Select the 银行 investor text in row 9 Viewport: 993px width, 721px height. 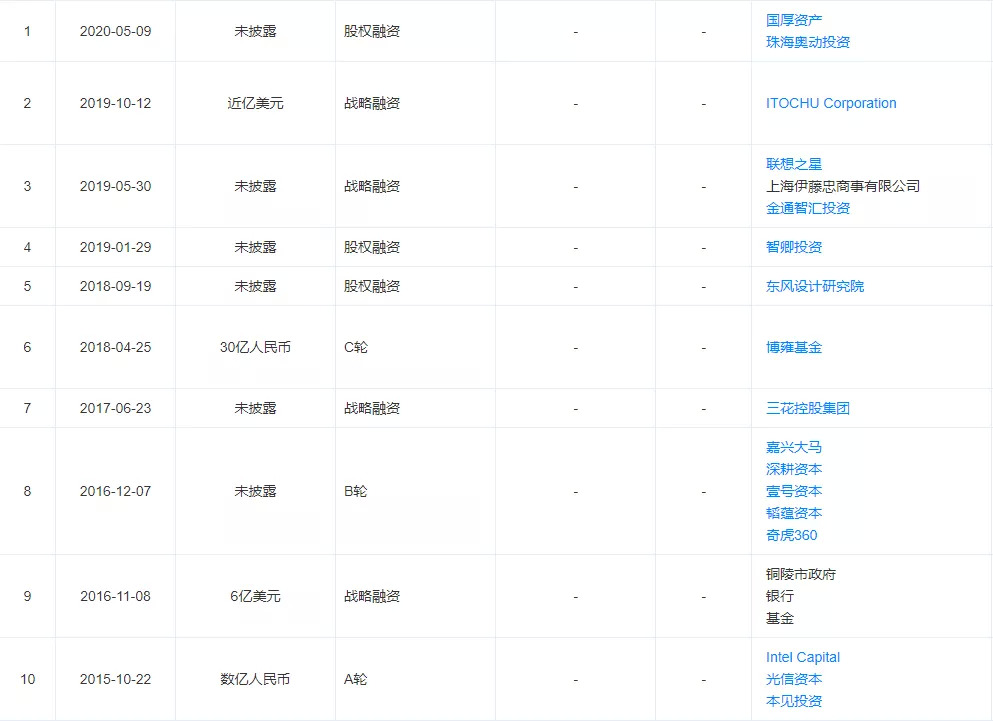780,596
